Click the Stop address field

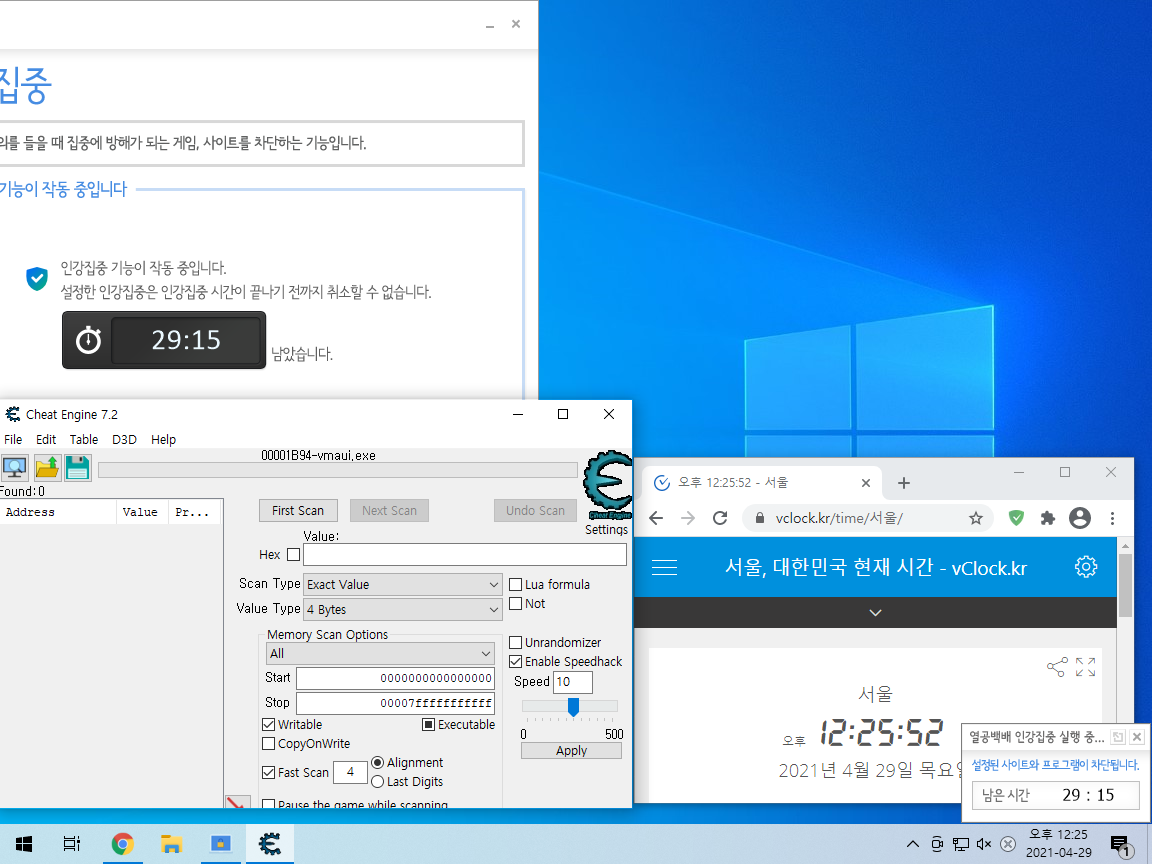point(395,703)
